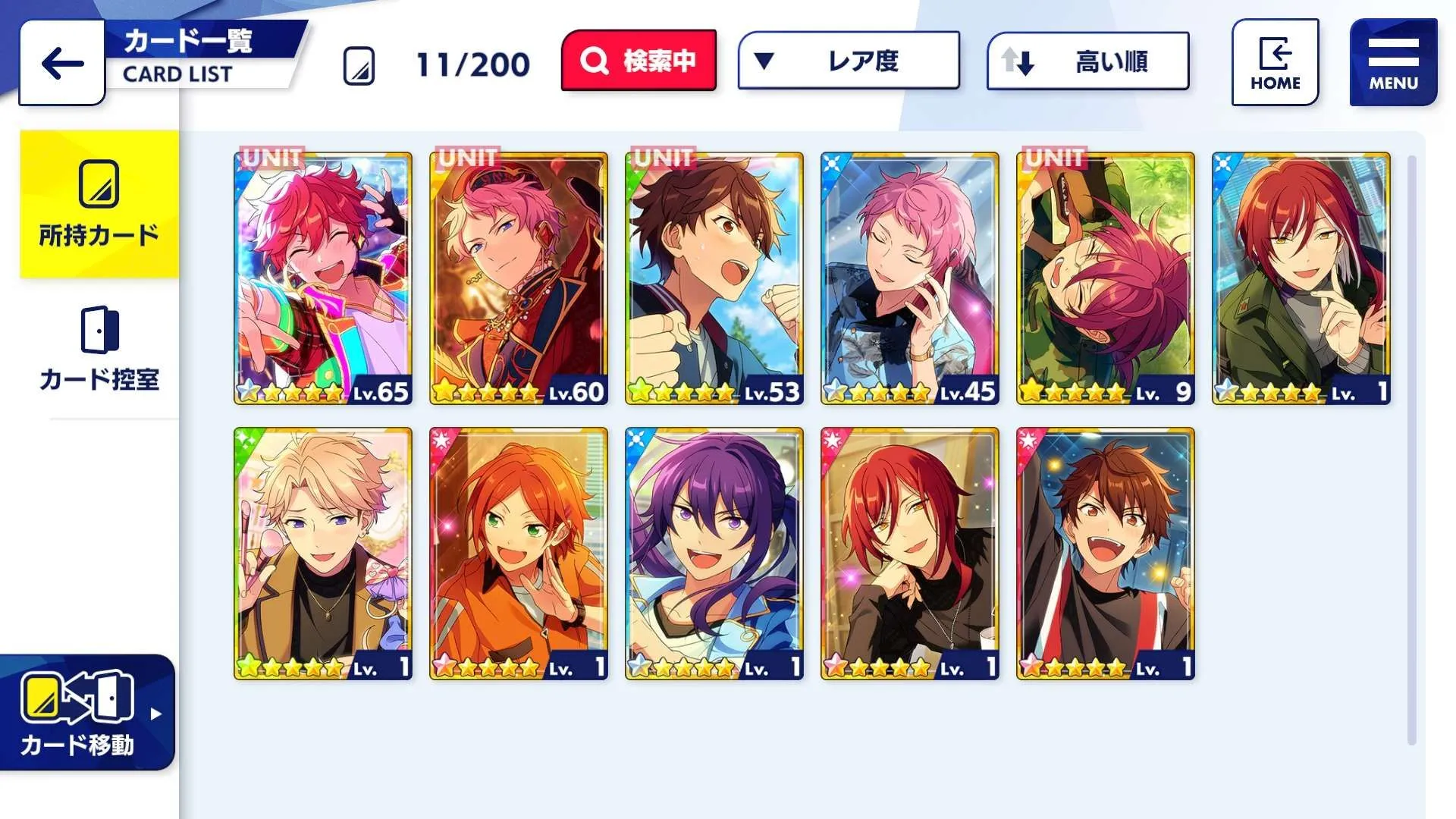Click the カード控室 door icon
1456x819 pixels.
[100, 330]
